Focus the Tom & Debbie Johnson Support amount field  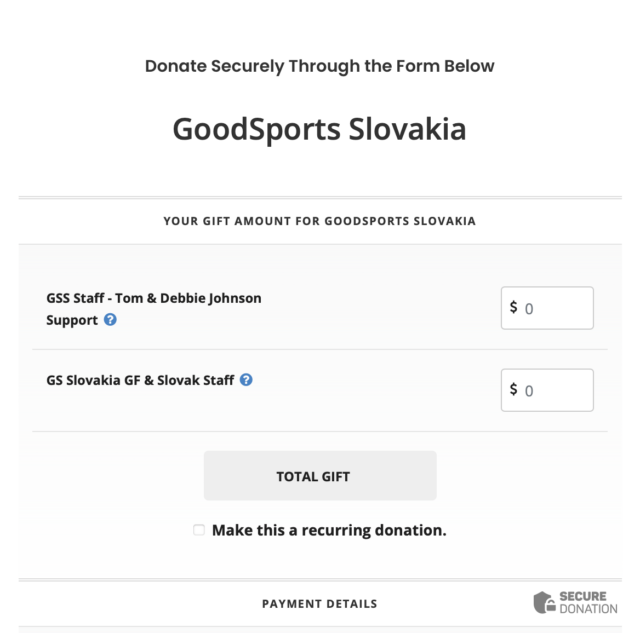(x=556, y=308)
